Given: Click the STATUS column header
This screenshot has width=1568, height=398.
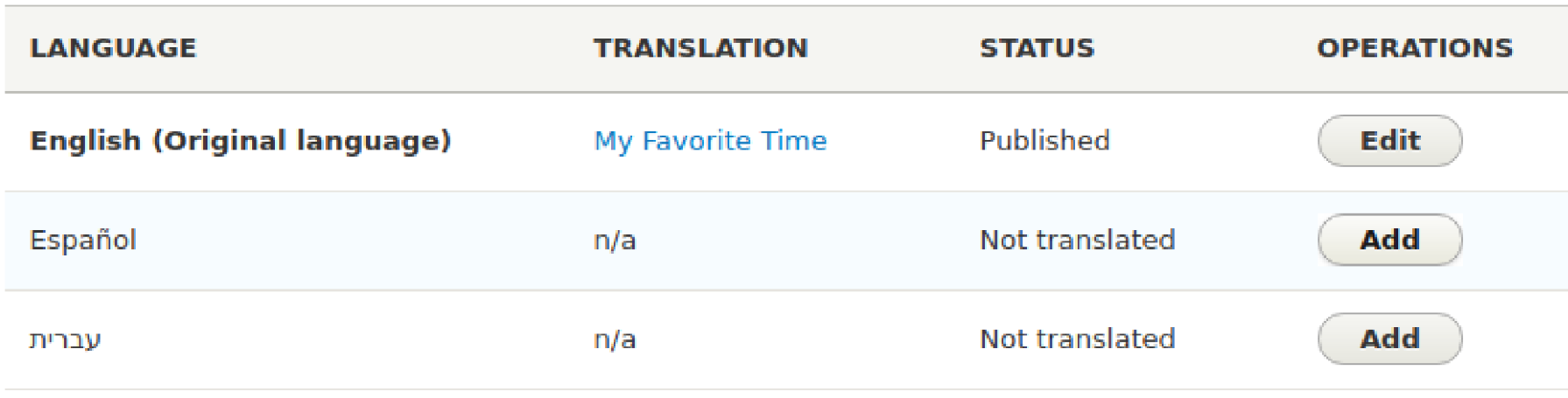Looking at the screenshot, I should (x=1037, y=48).
